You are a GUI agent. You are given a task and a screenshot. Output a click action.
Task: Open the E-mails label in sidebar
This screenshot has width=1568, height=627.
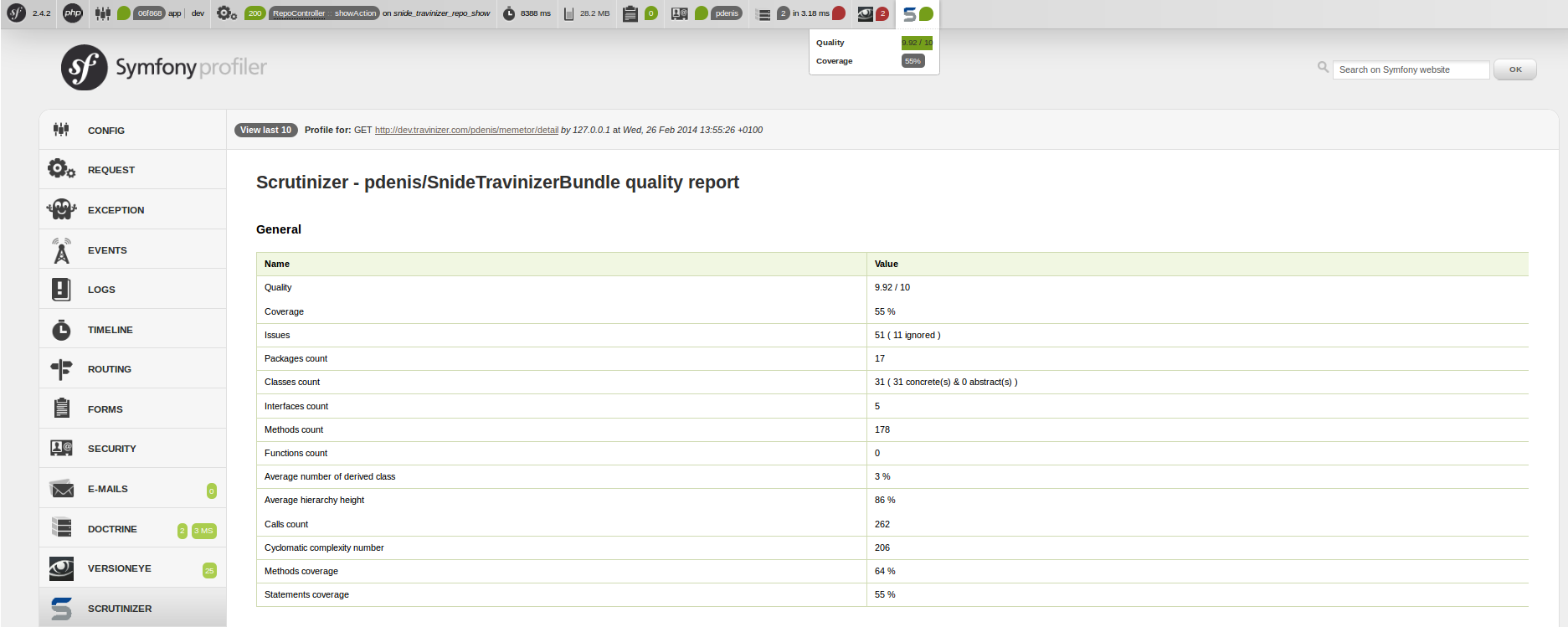coord(108,489)
